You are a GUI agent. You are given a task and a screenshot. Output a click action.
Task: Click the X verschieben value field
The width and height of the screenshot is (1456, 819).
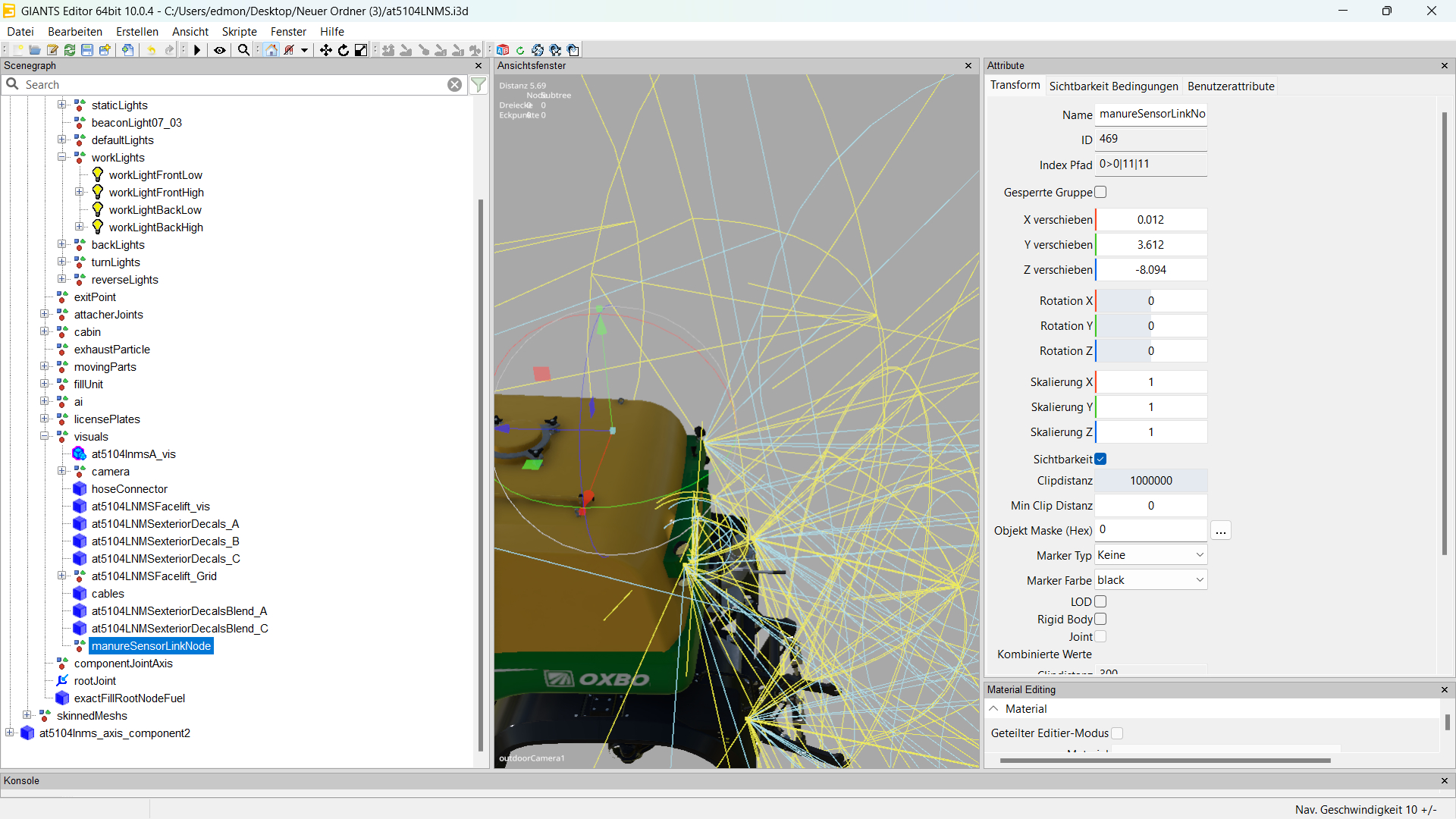[1150, 220]
